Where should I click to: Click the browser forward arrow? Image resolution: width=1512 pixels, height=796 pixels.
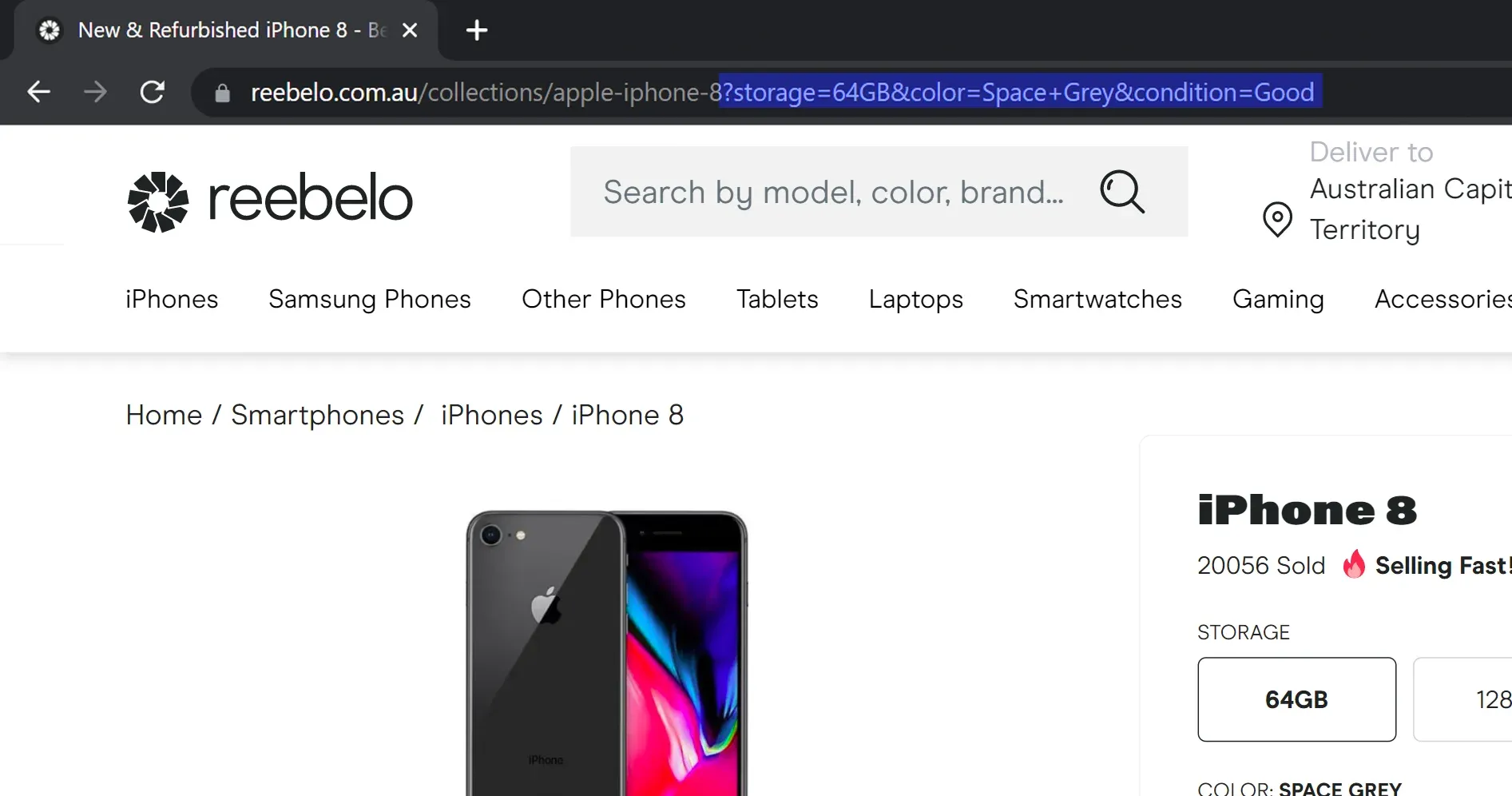(96, 91)
